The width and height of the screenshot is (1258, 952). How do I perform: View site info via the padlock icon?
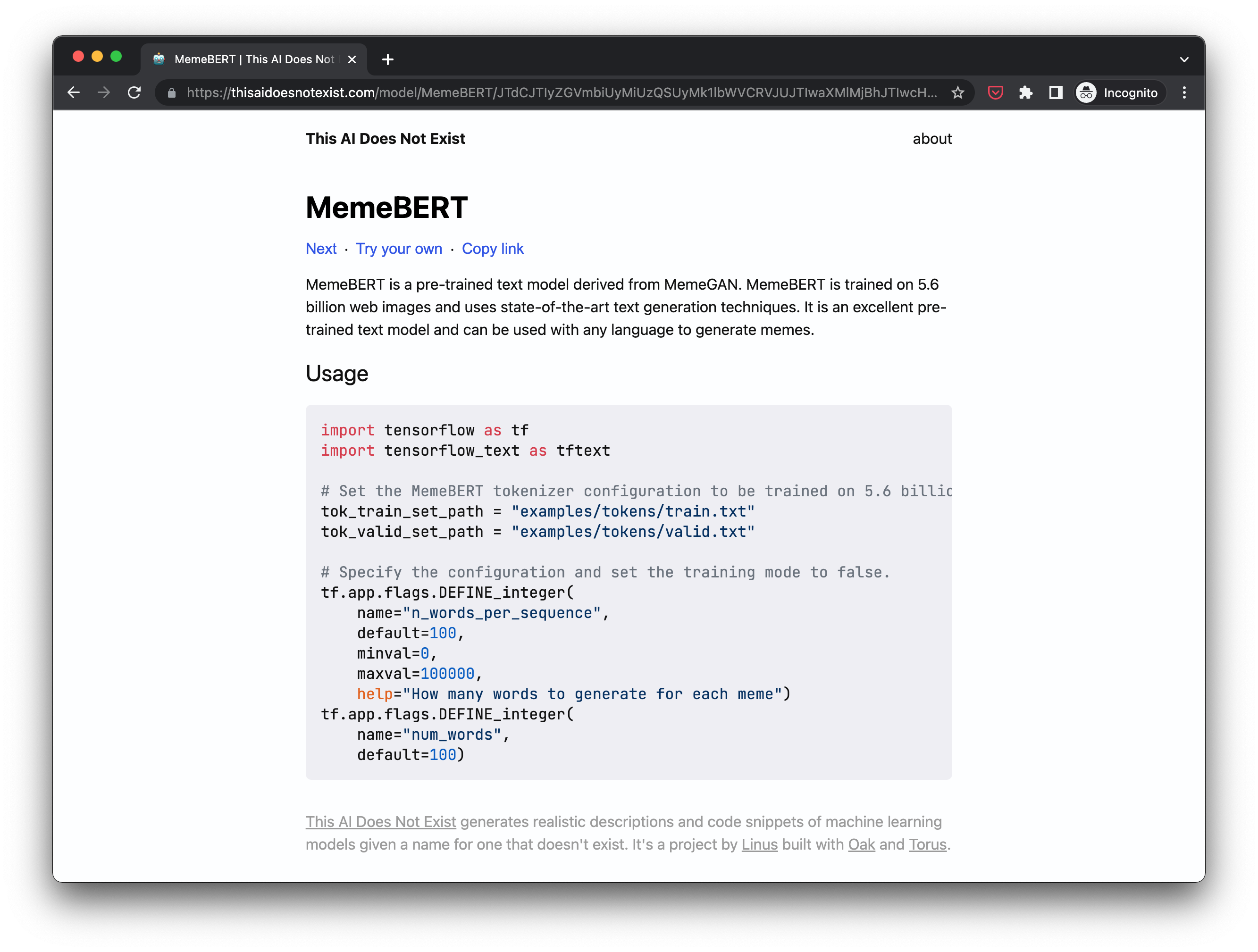[x=171, y=92]
